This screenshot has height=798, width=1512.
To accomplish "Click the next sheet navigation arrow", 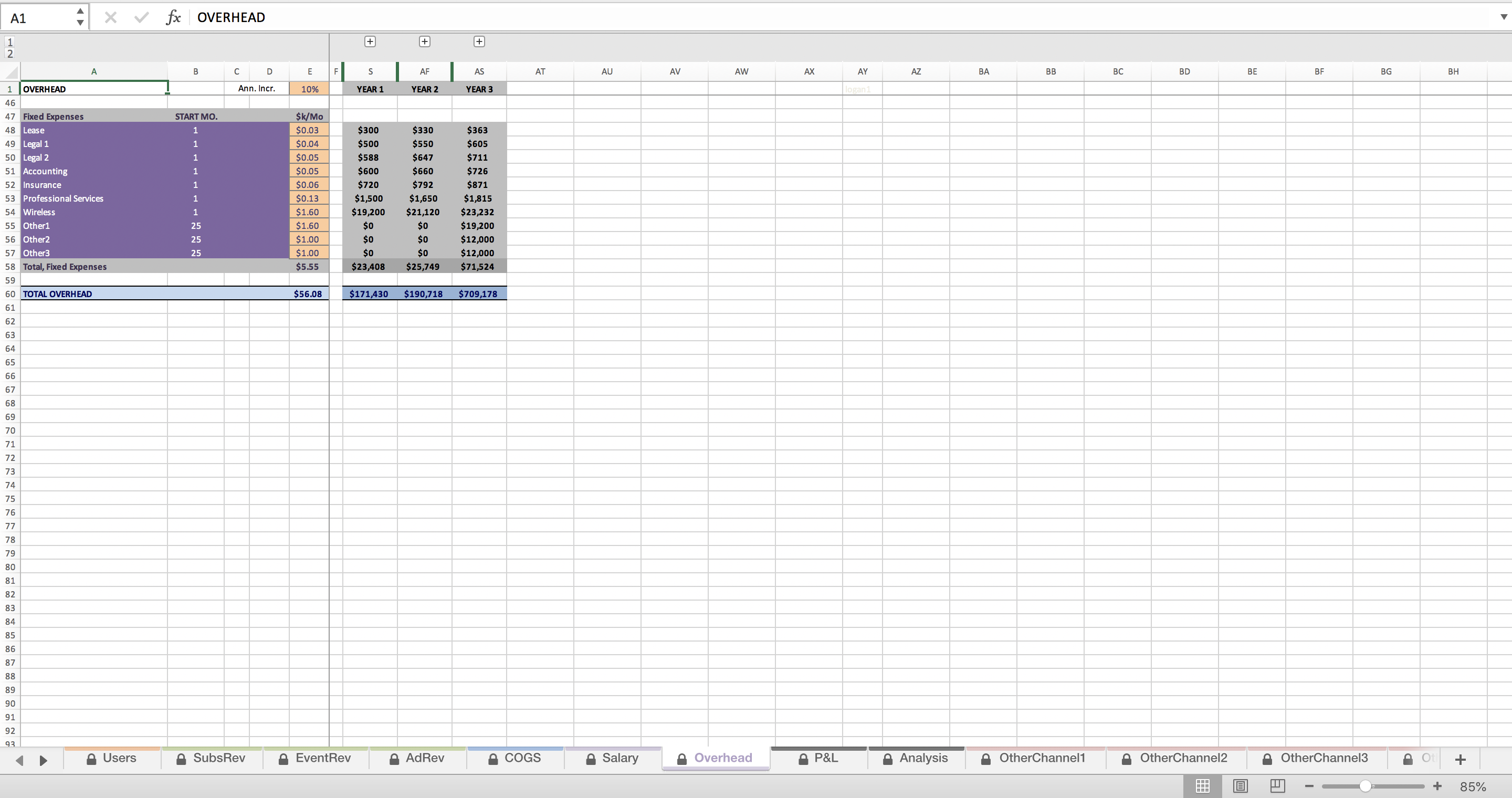I will tap(43, 760).
